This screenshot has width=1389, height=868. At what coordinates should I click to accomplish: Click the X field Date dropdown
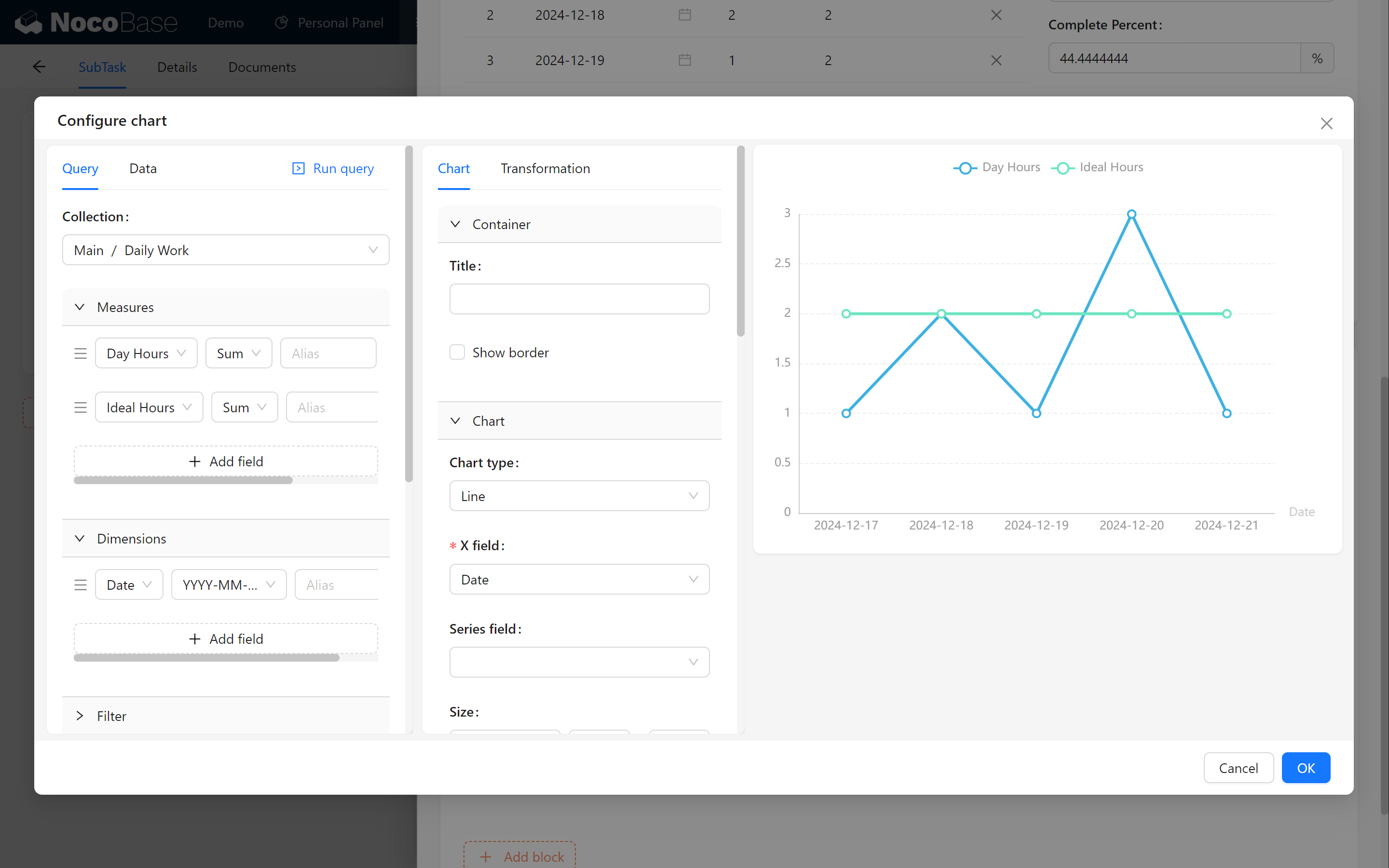click(579, 579)
